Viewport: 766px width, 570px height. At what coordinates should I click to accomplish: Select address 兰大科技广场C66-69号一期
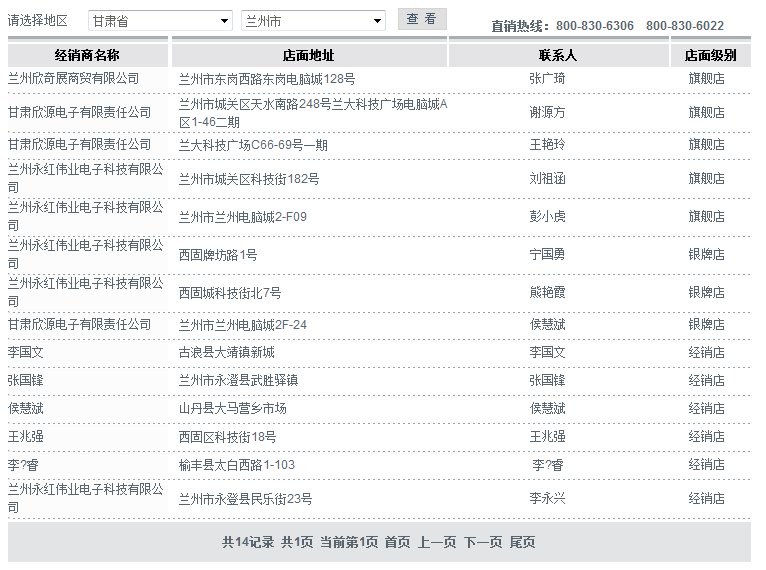point(253,145)
